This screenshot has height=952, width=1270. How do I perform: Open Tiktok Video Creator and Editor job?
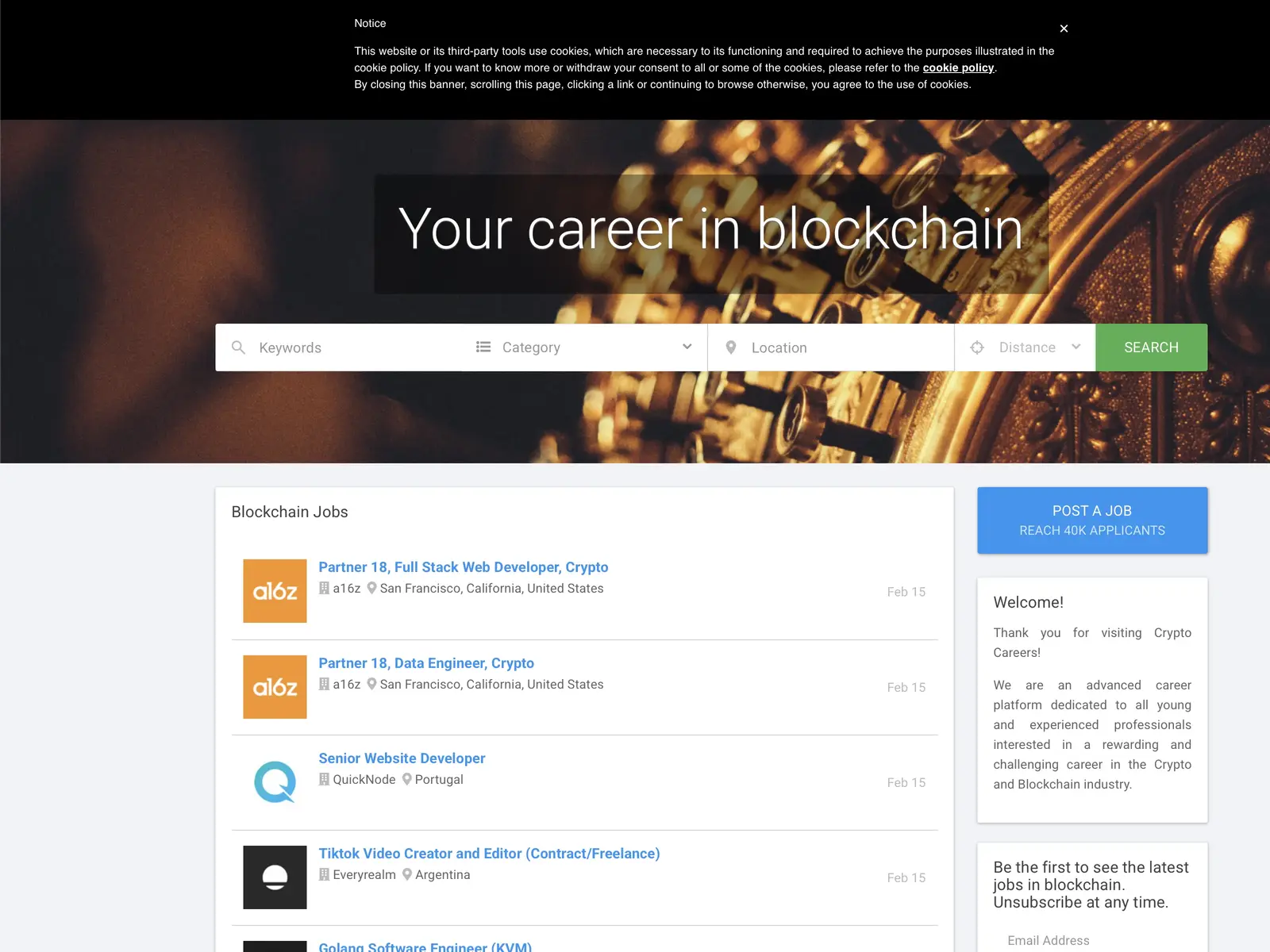click(489, 854)
